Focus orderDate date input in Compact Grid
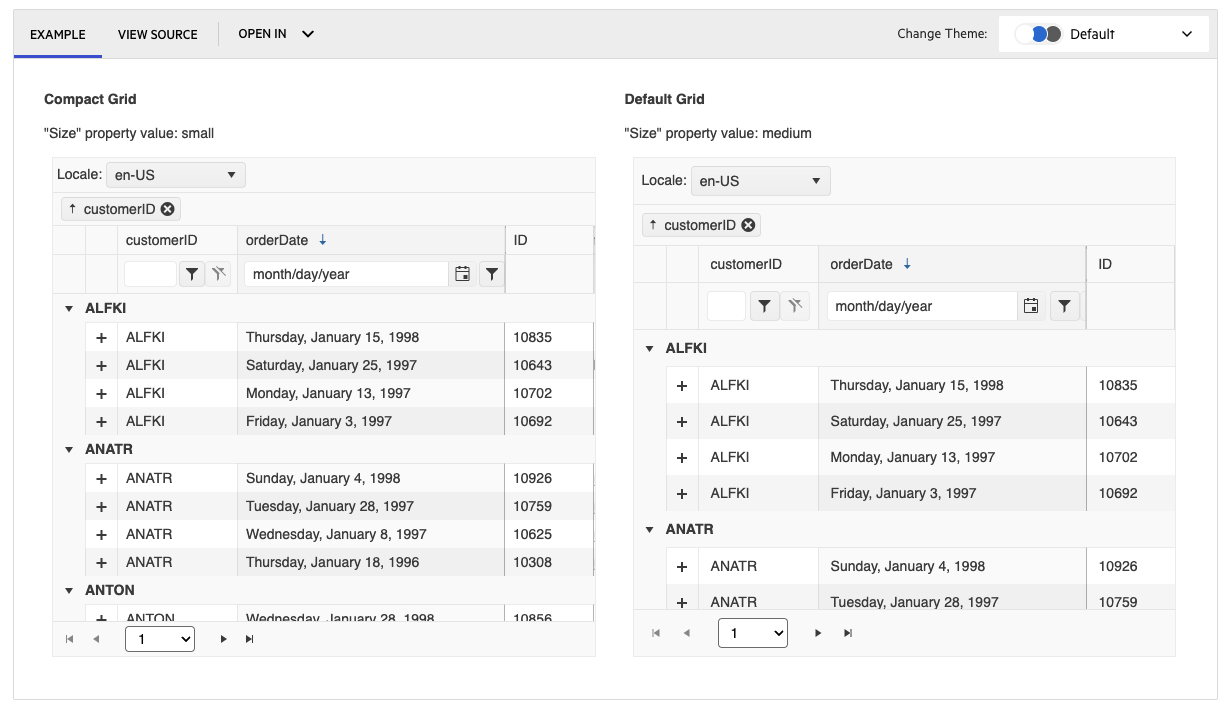Screen dimensions: 1228x710 click(x=346, y=274)
